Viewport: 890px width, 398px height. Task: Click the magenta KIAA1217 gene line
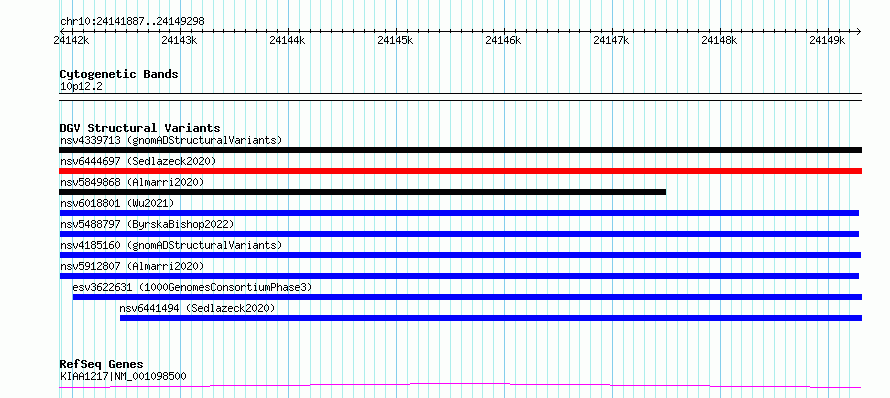point(460,386)
